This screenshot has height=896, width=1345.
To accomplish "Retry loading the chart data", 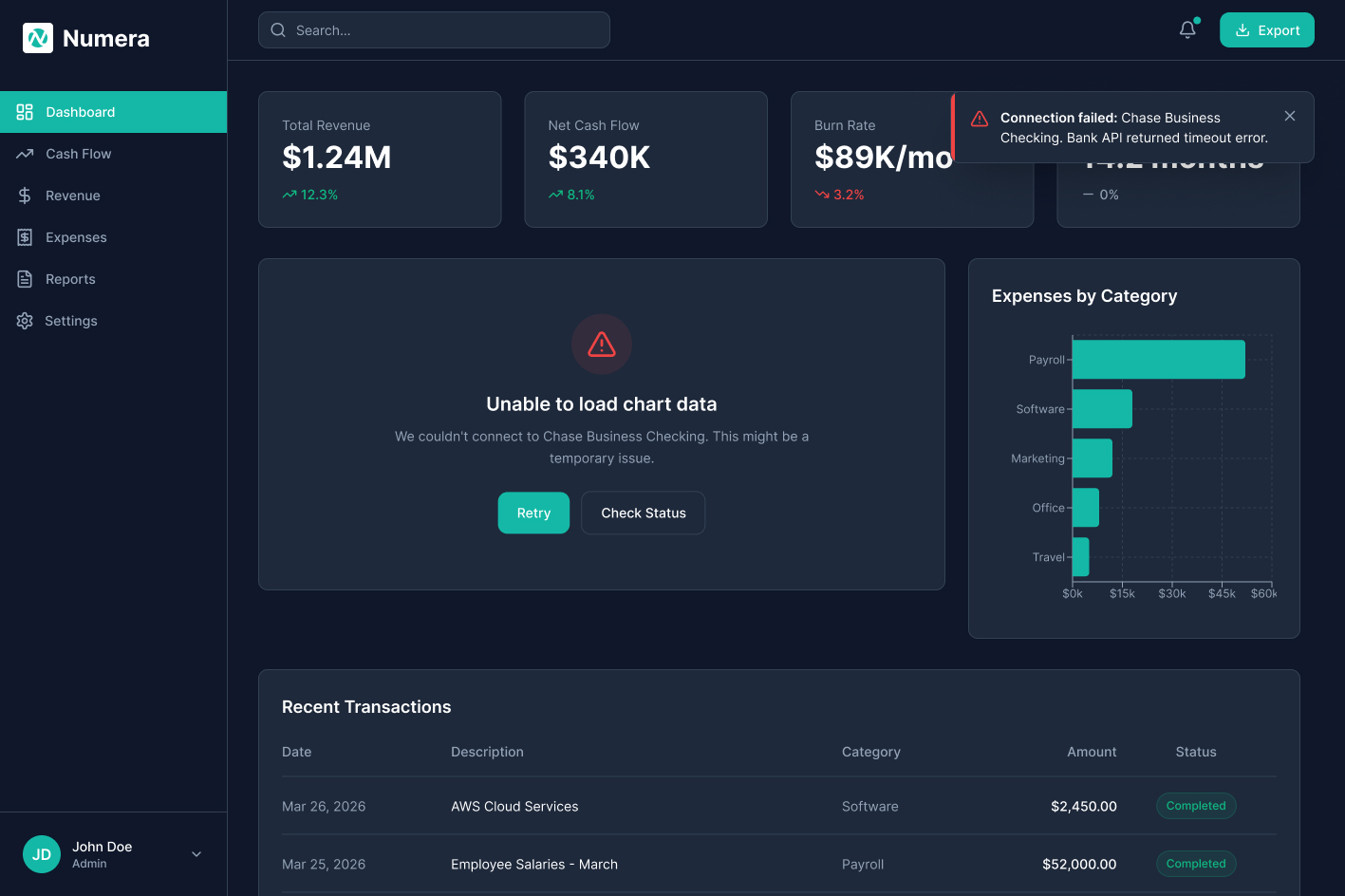I will [x=533, y=513].
